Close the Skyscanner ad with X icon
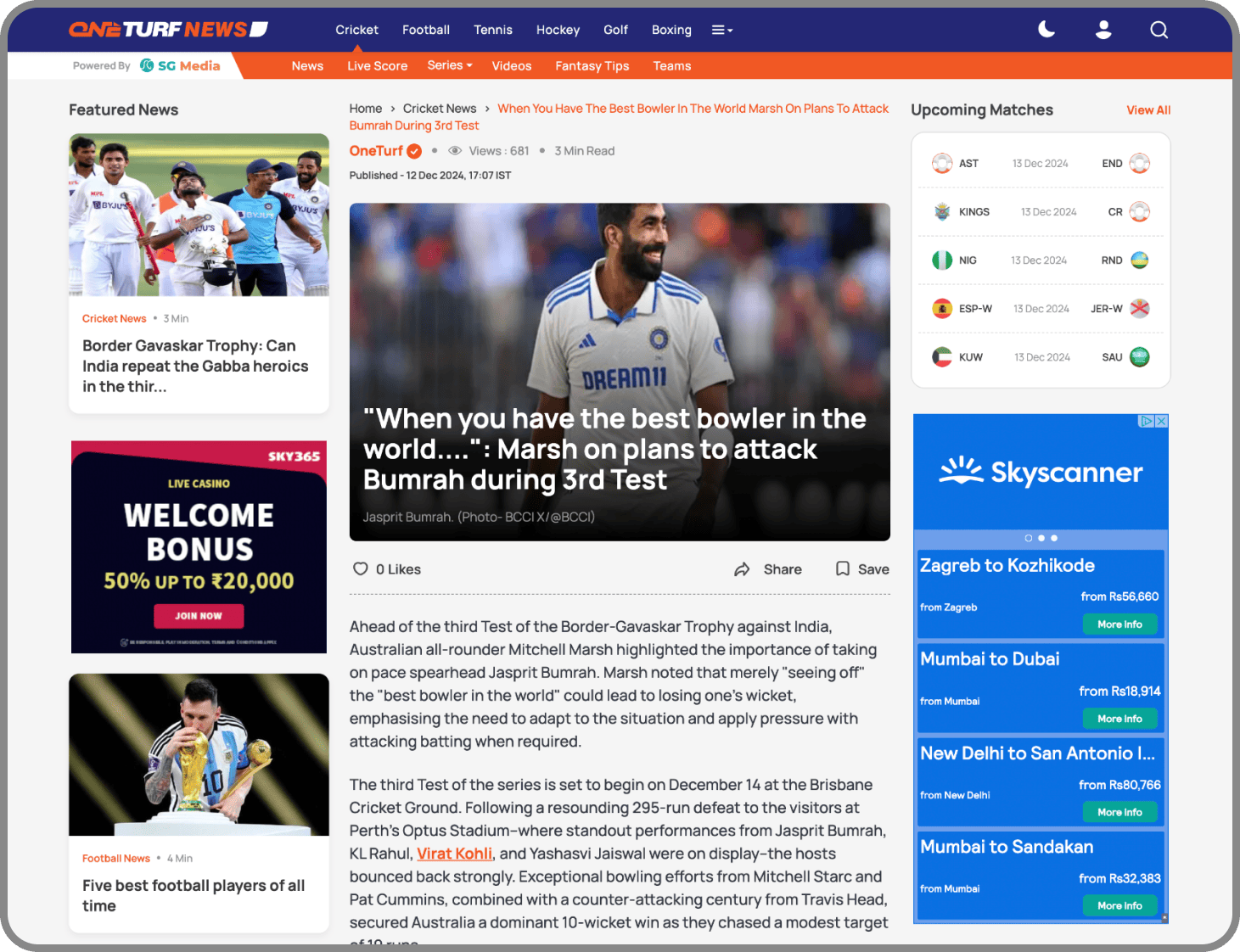The height and width of the screenshot is (952, 1240). (x=1162, y=421)
